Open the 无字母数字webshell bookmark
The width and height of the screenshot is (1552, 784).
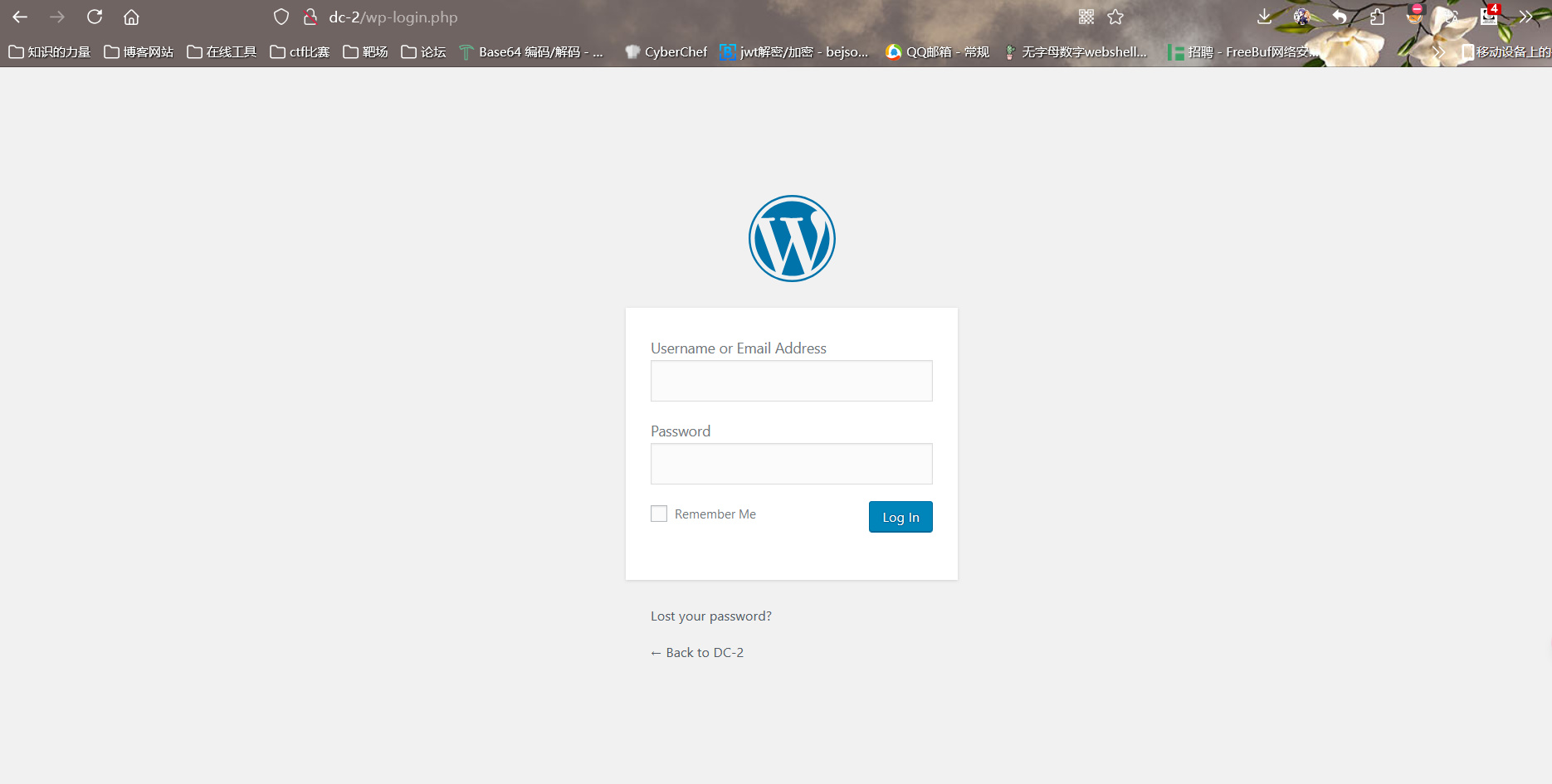coord(1076,52)
